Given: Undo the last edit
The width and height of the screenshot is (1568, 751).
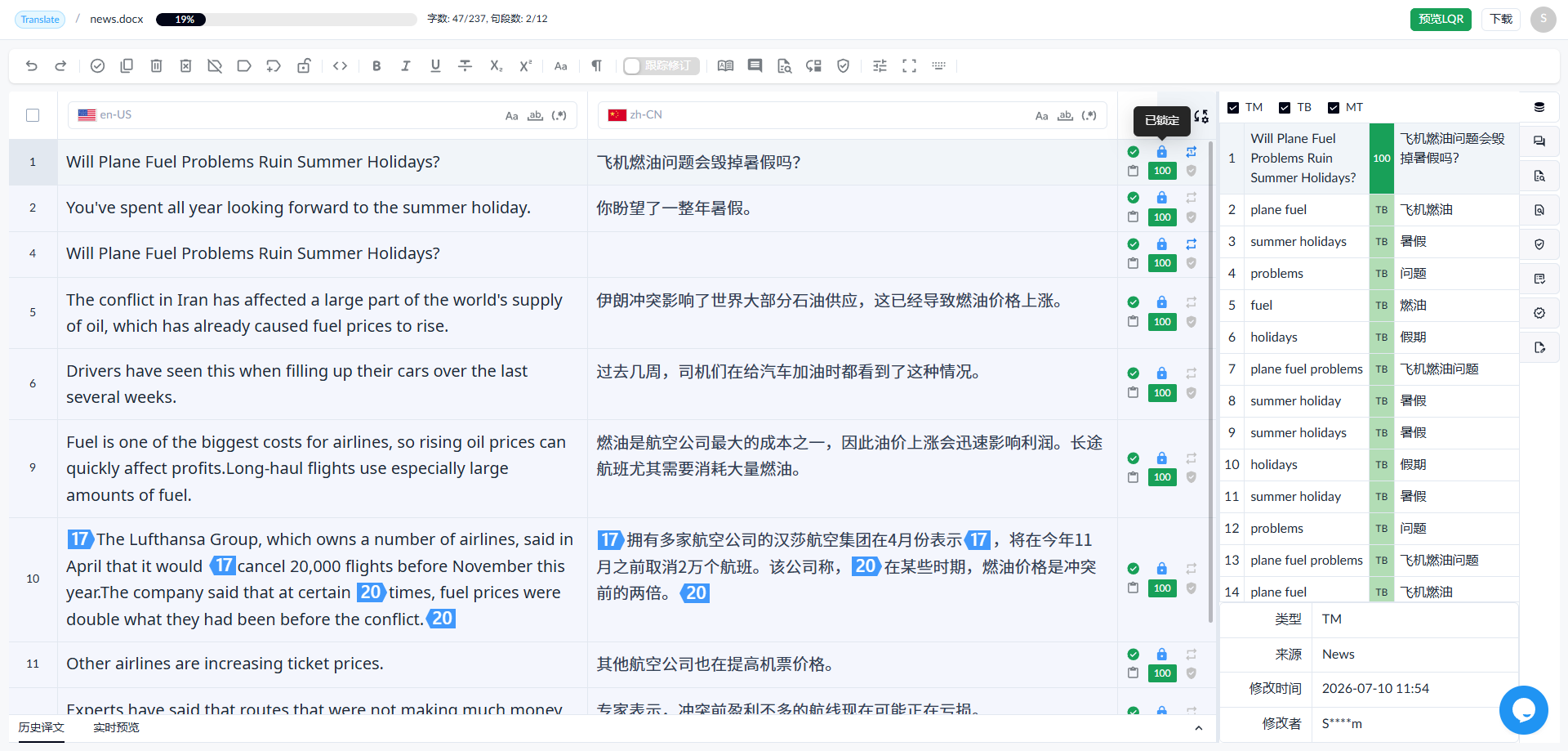Looking at the screenshot, I should point(32,66).
